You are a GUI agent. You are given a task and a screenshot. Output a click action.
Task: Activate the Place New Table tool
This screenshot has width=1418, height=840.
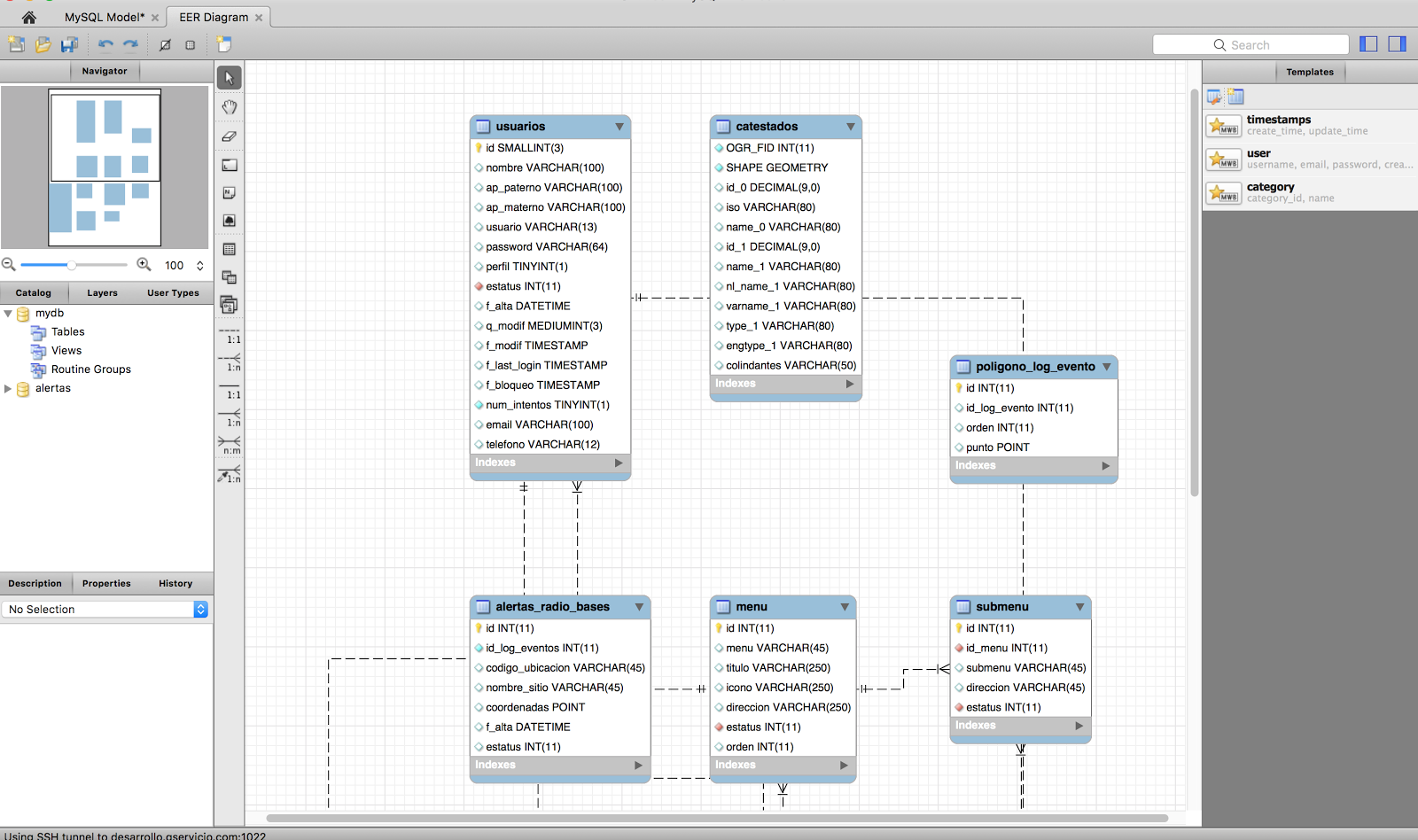coord(229,249)
